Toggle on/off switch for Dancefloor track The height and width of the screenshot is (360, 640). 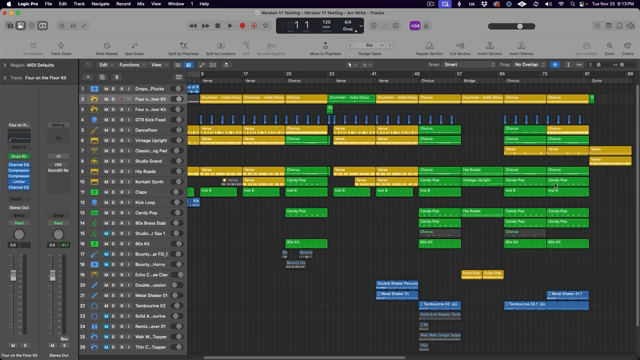[176, 130]
